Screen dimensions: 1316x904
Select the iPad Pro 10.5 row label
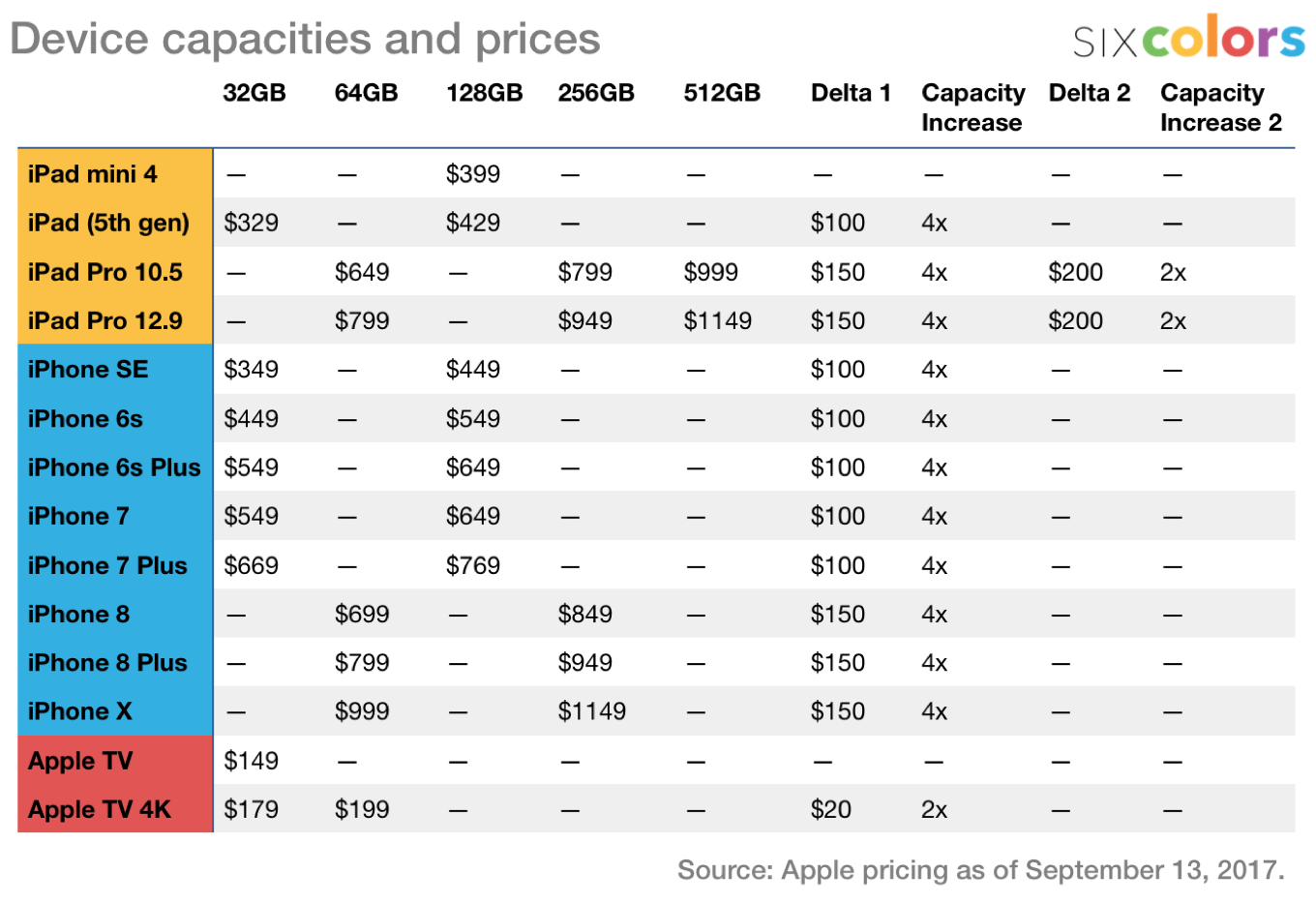[x=105, y=272]
